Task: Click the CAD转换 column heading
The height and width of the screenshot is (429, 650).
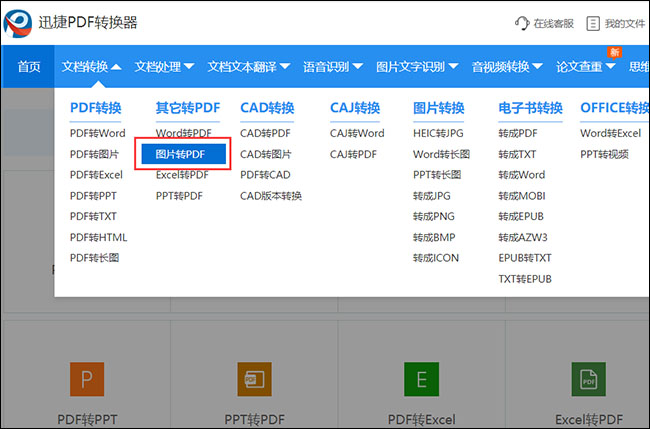Action: [x=267, y=108]
